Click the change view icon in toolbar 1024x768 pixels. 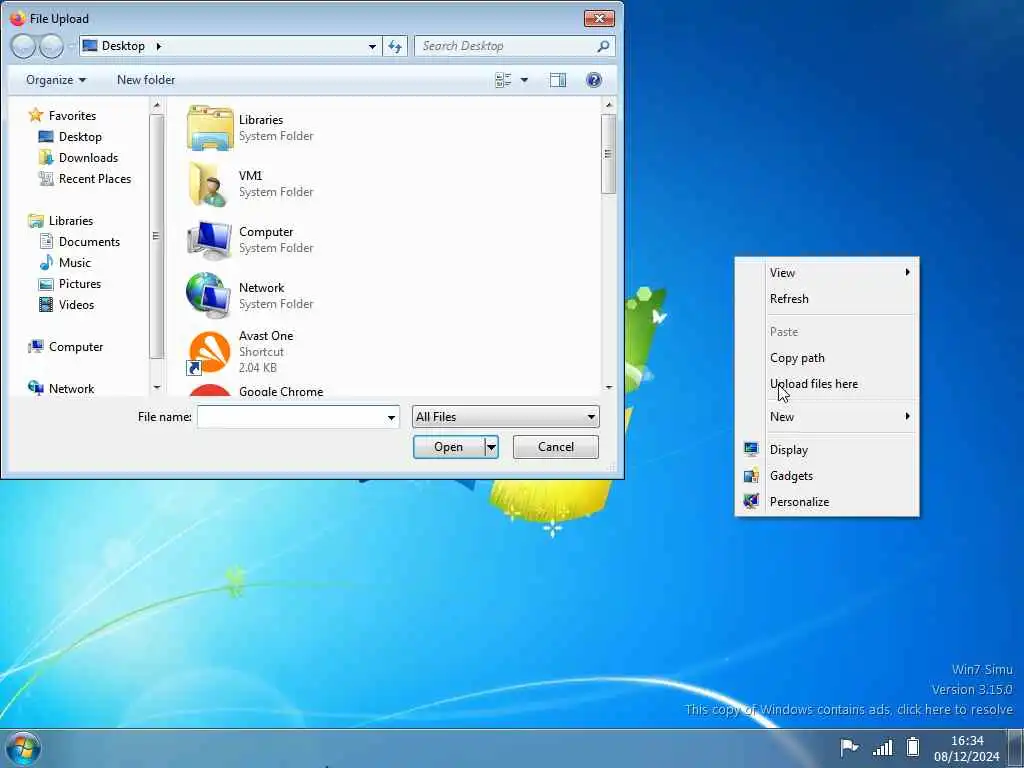pyautogui.click(x=503, y=80)
